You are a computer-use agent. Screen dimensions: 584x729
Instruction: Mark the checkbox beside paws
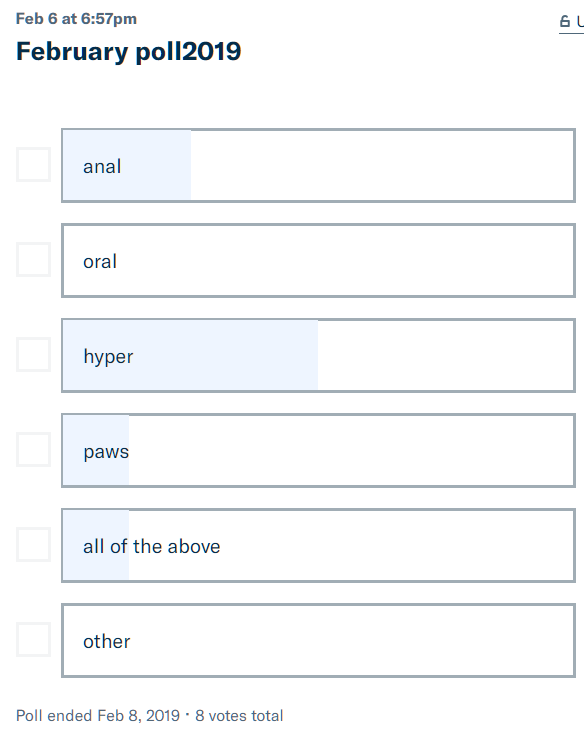pos(33,449)
